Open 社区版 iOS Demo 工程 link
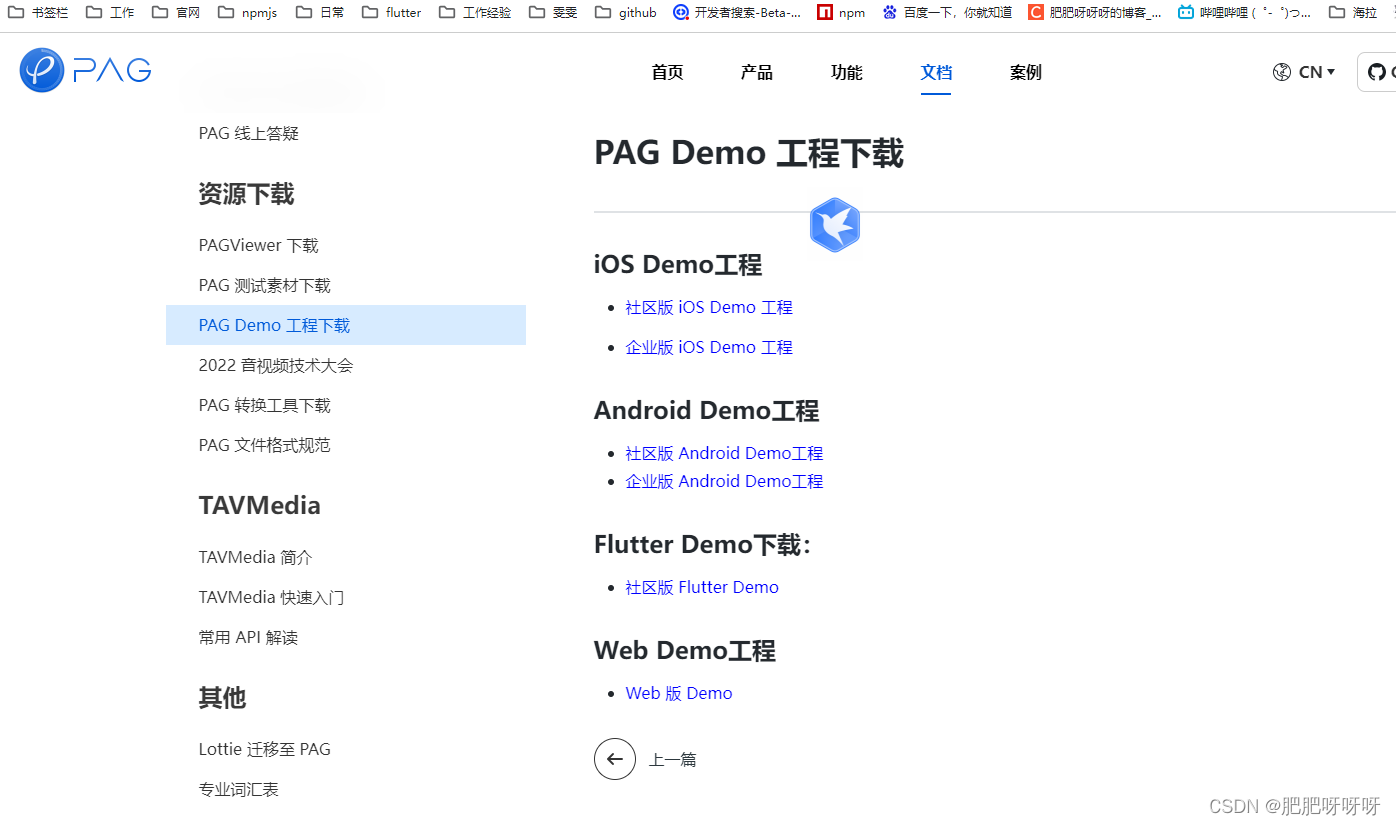 click(x=709, y=307)
